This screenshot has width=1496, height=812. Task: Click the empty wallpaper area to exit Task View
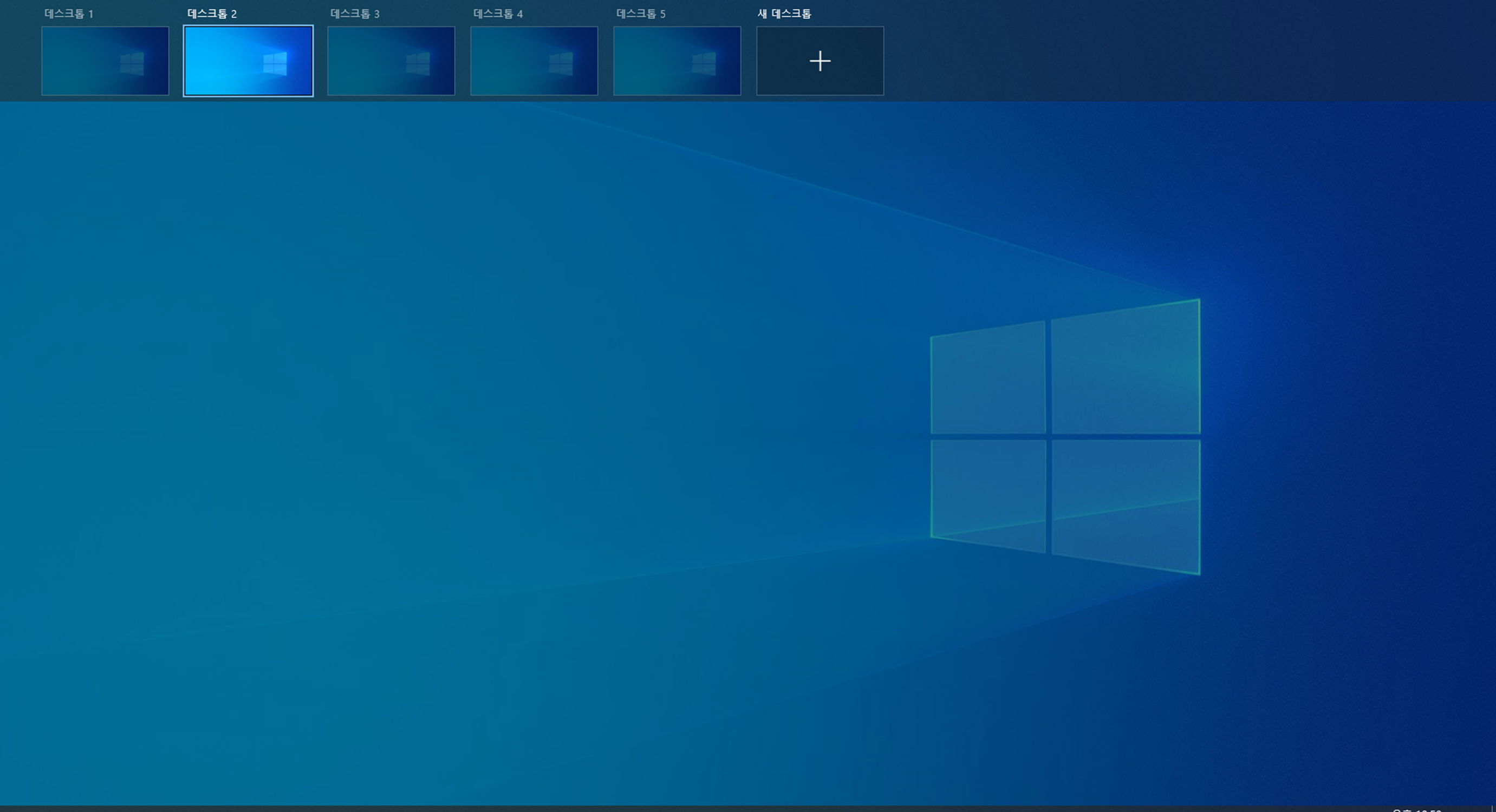(407, 407)
